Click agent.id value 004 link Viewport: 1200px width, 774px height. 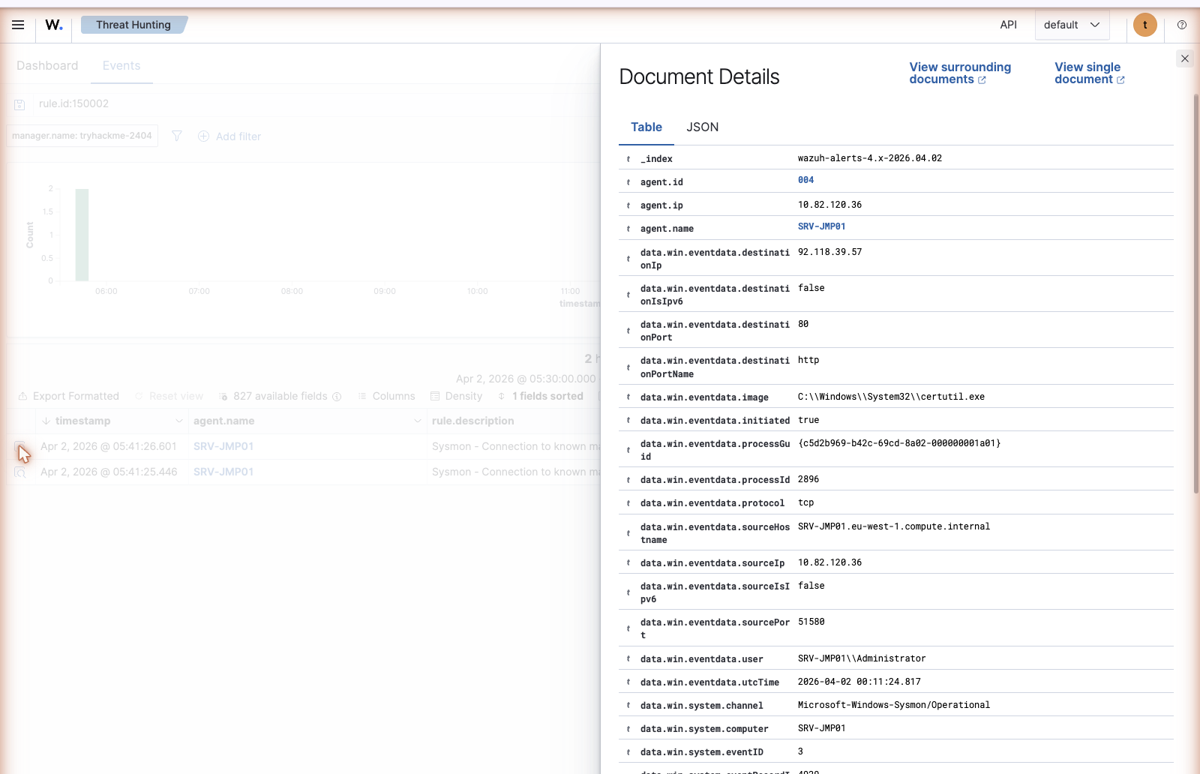pos(806,180)
